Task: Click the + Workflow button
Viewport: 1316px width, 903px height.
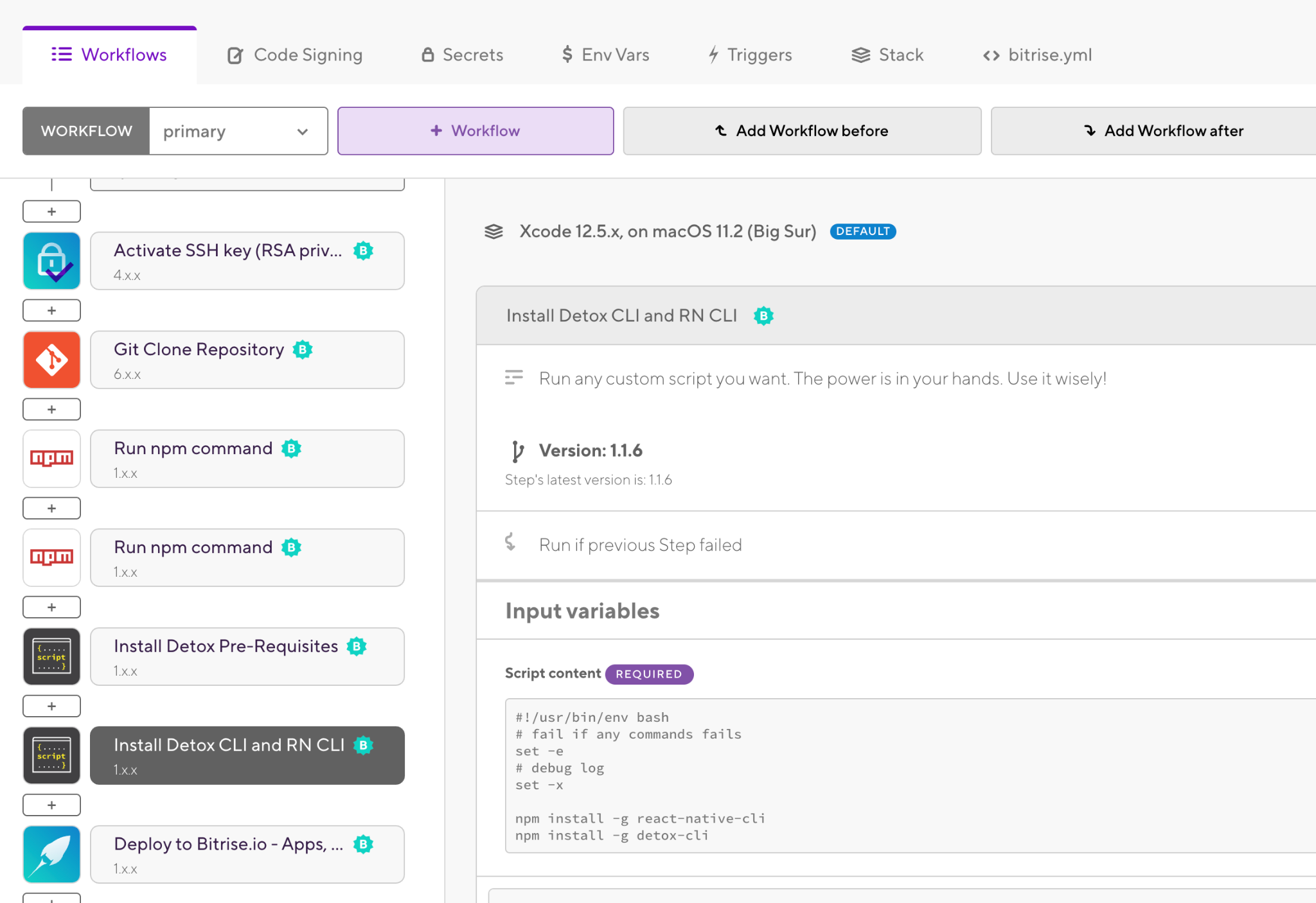Action: point(476,131)
